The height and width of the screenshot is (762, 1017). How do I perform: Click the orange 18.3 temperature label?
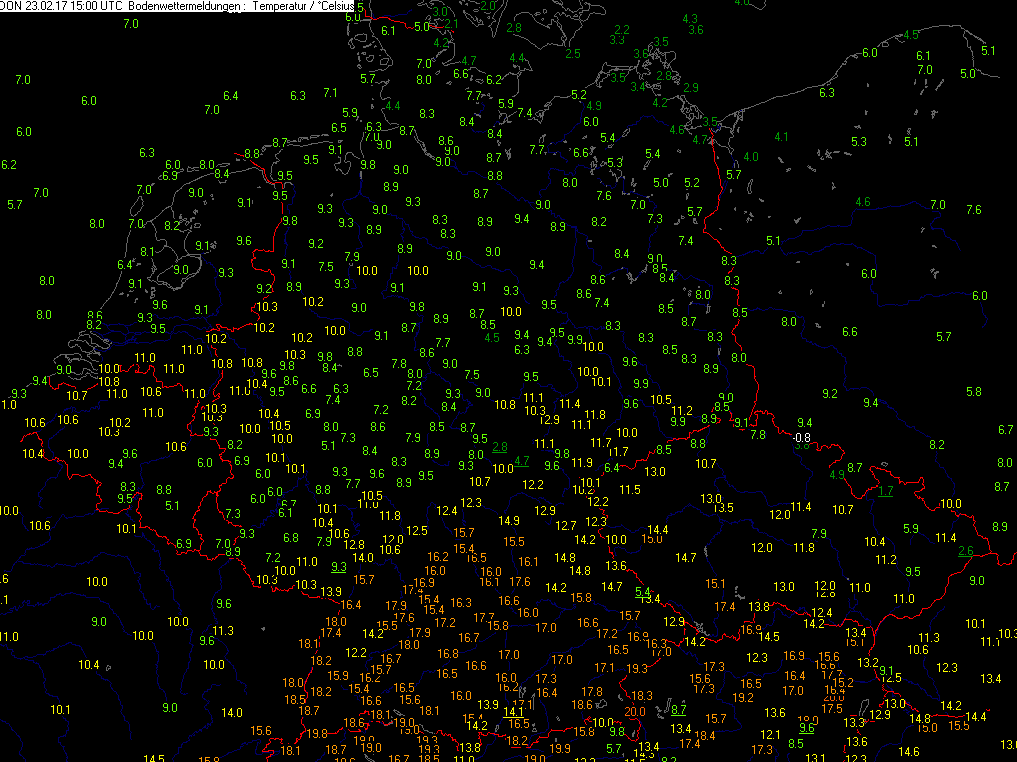641,695
